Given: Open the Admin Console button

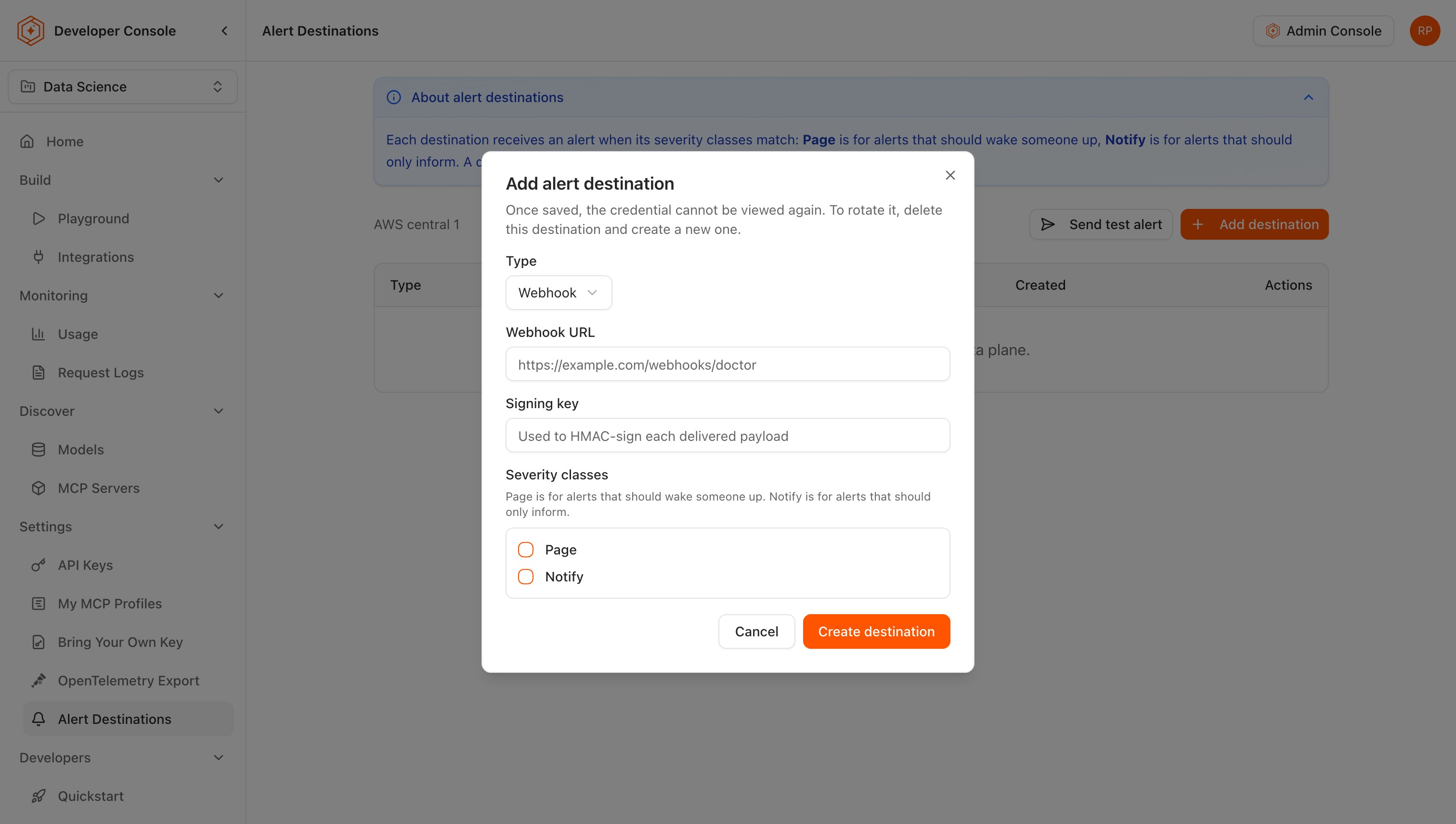Looking at the screenshot, I should pyautogui.click(x=1323, y=30).
